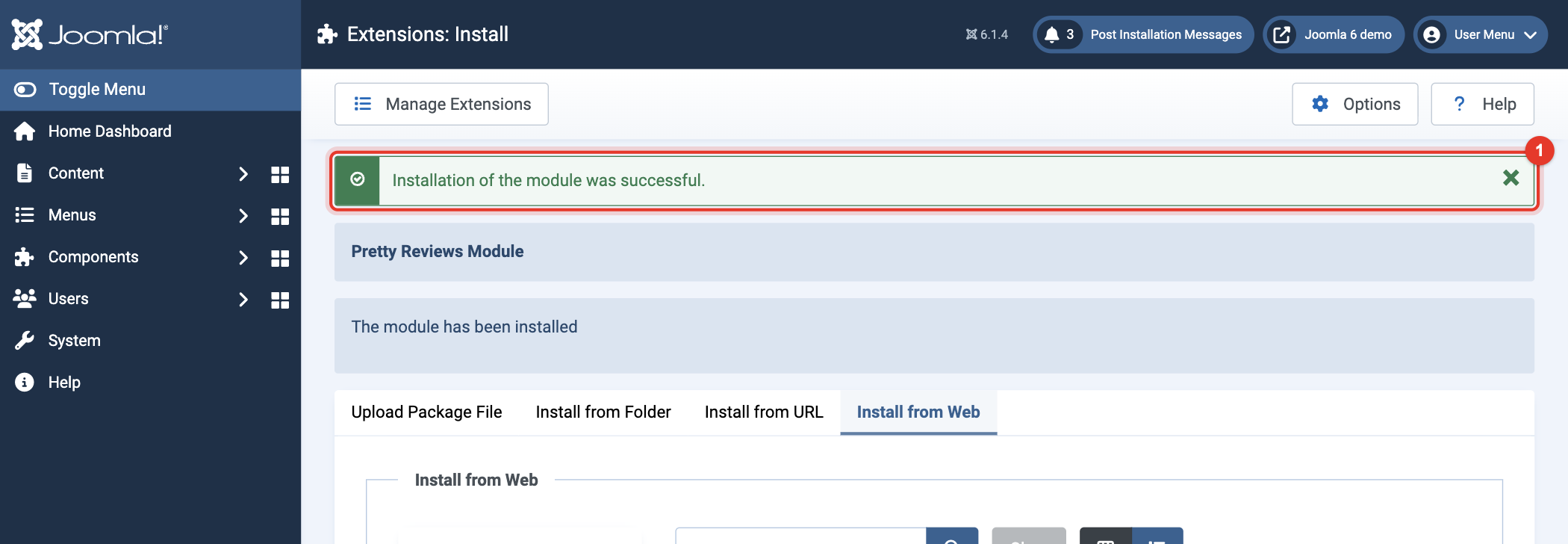Select the Install from Web tab

click(918, 412)
